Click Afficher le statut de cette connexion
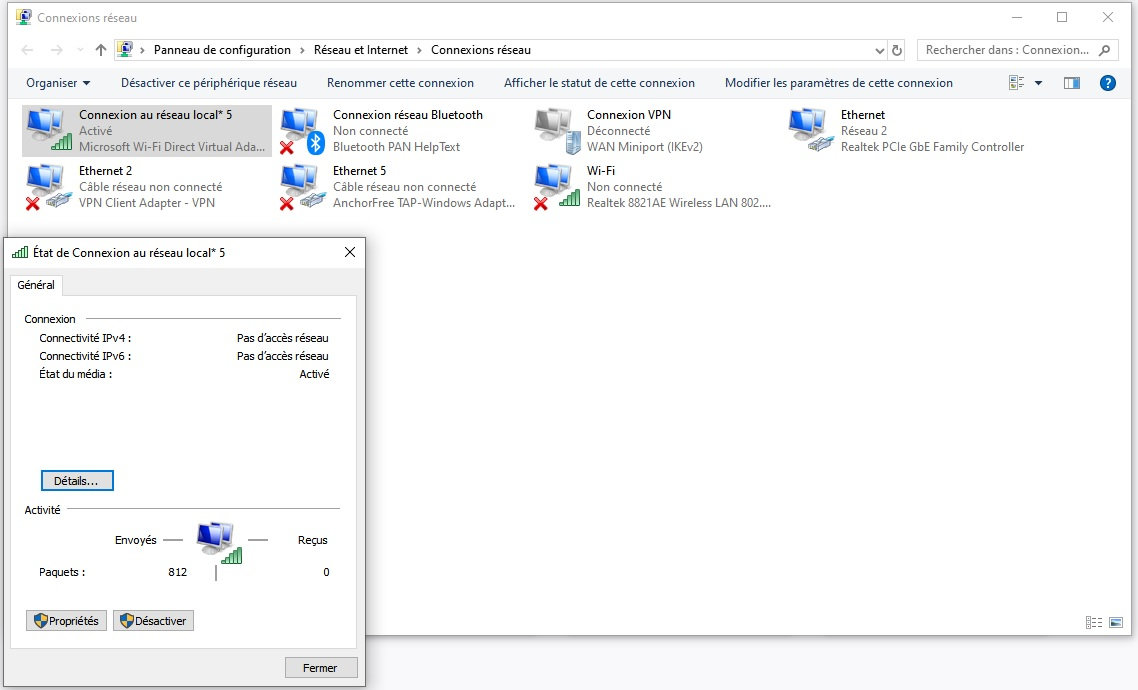This screenshot has width=1138, height=690. pyautogui.click(x=599, y=83)
